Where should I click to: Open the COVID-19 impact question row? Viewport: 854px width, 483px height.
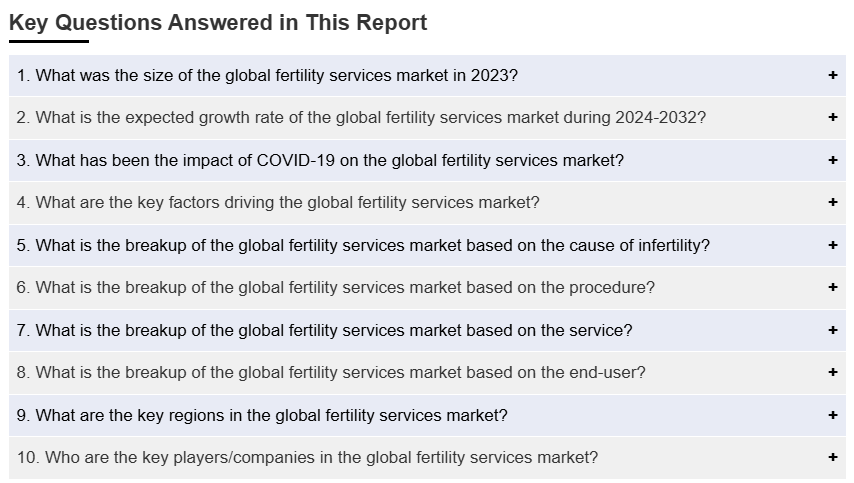pos(320,160)
